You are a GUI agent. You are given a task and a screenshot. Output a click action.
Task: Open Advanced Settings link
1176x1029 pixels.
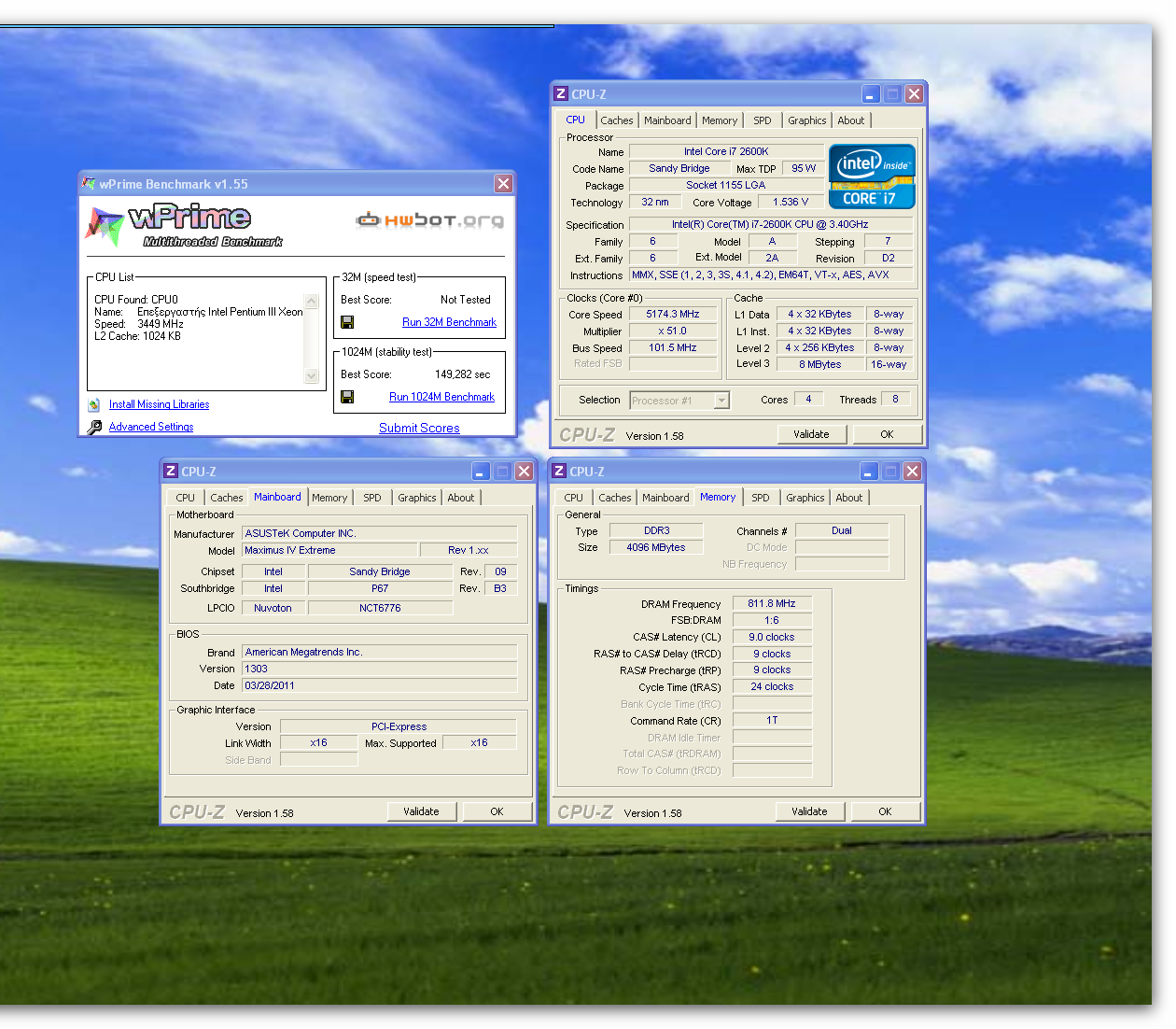pos(151,427)
